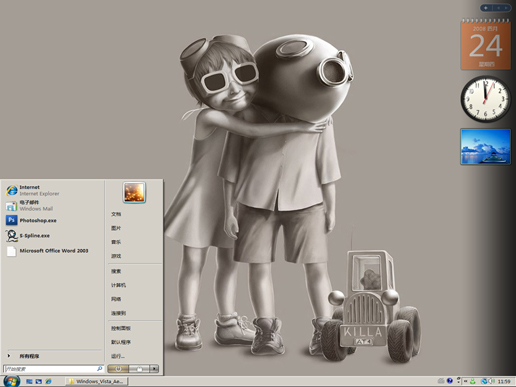
Task: Click the grey tray icon left of help
Action: click(x=441, y=381)
